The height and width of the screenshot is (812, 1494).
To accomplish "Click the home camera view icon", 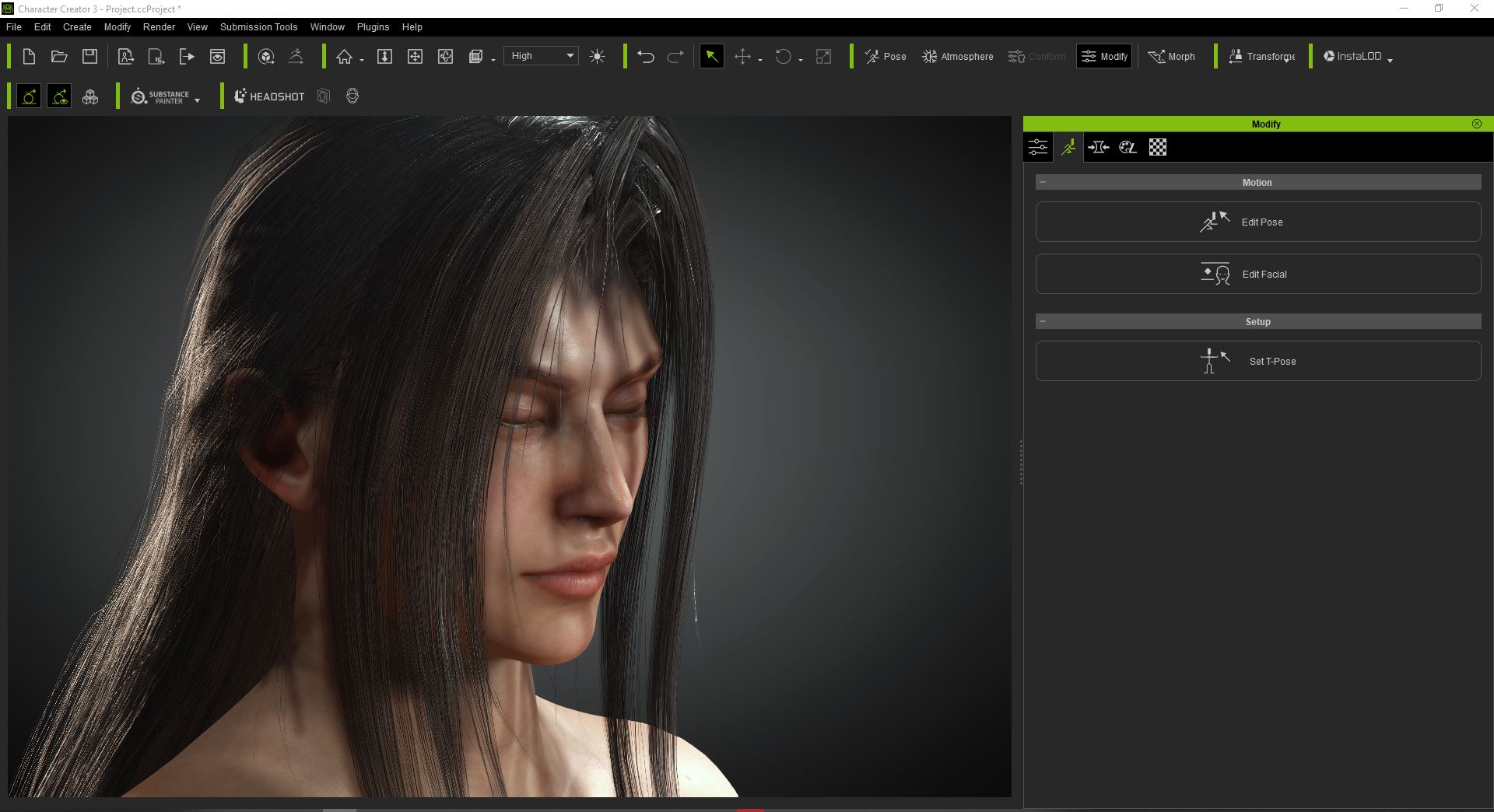I will pyautogui.click(x=344, y=56).
